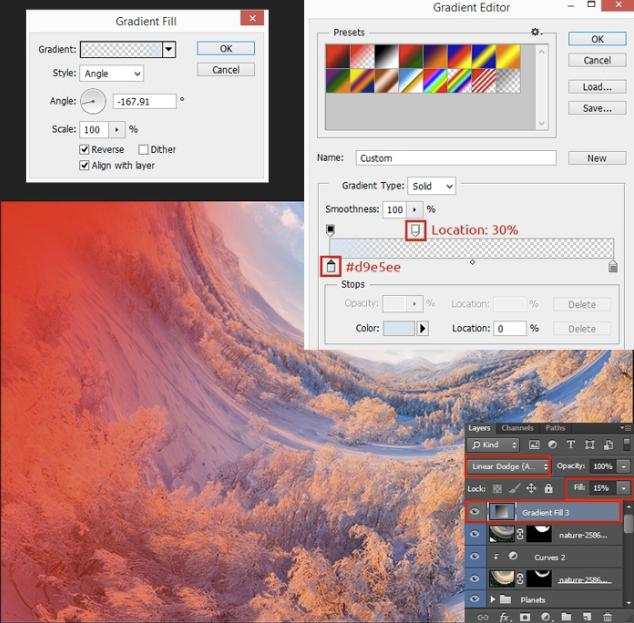Open the Smoothness slider arrow
Image resolution: width=634 pixels, height=623 pixels.
(414, 209)
